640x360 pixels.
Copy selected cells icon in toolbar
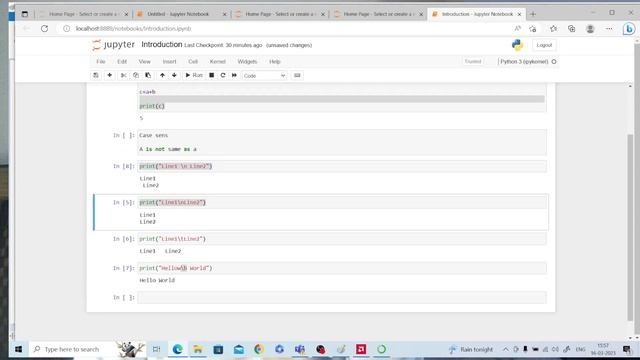coord(136,76)
